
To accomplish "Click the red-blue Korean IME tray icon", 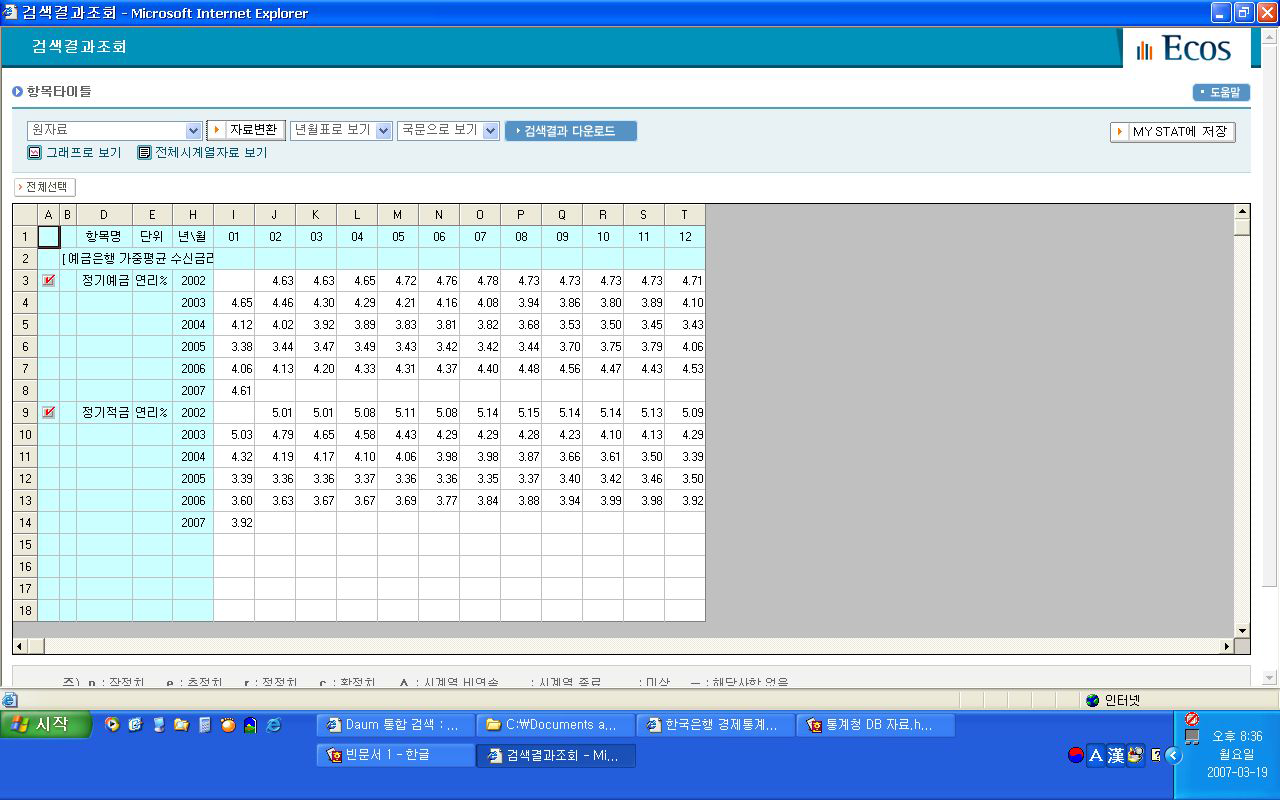I will [x=1076, y=755].
